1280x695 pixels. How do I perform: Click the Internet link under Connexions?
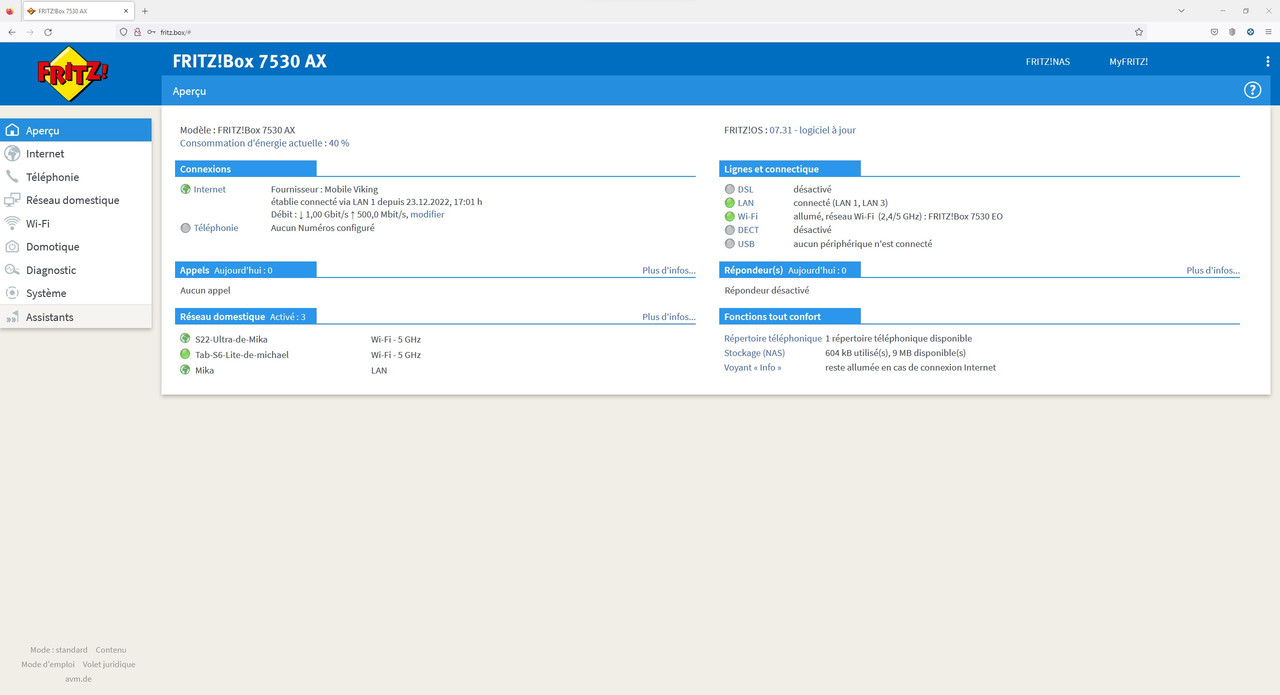click(x=209, y=189)
